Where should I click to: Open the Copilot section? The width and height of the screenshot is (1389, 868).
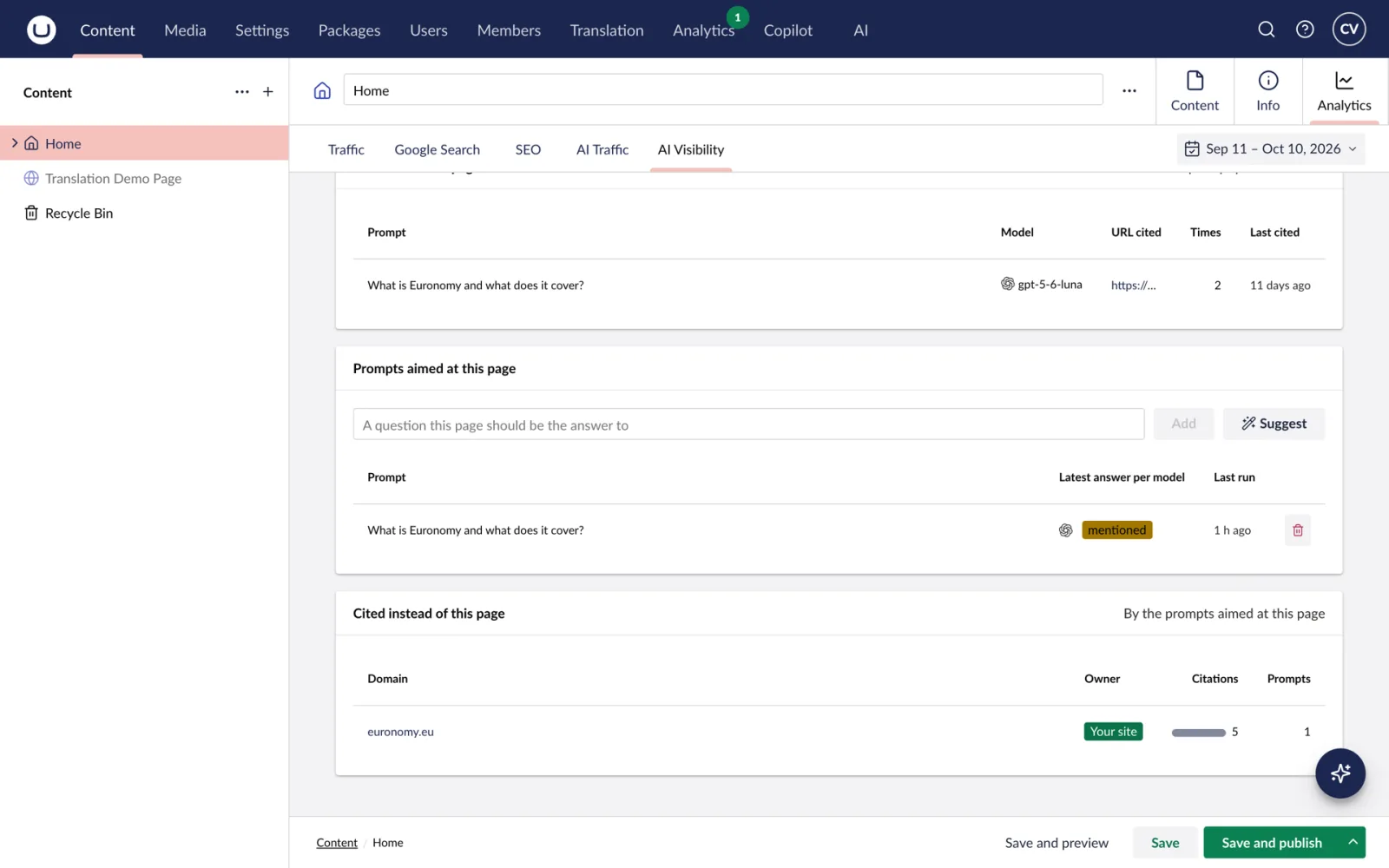pyautogui.click(x=788, y=30)
